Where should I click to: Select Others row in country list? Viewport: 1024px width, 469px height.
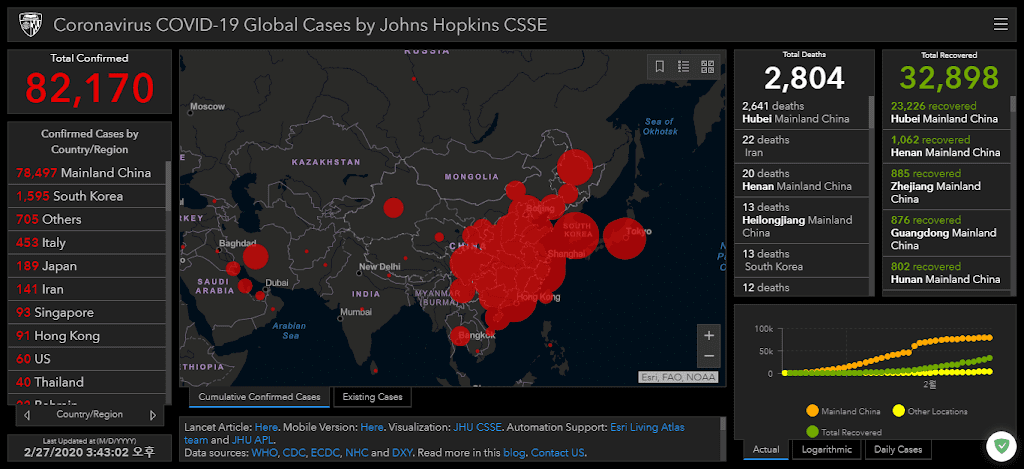[86, 219]
